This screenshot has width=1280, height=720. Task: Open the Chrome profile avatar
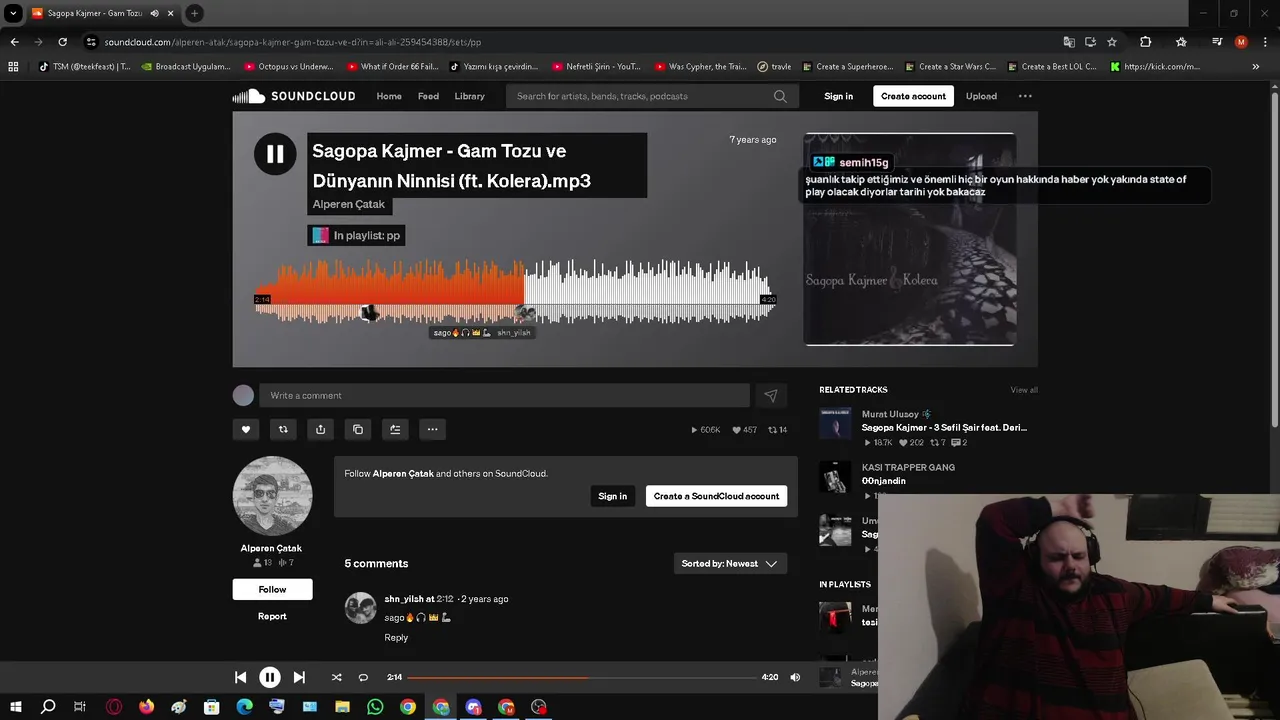pos(1241,42)
